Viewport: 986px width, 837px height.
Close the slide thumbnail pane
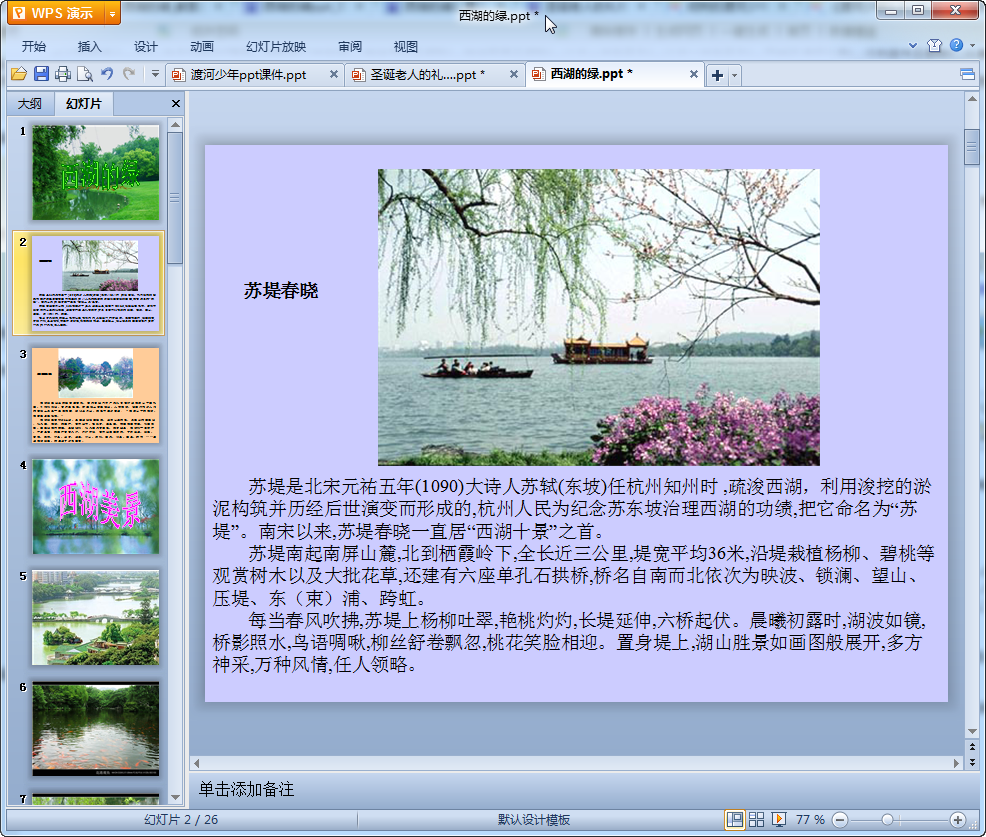tap(176, 104)
